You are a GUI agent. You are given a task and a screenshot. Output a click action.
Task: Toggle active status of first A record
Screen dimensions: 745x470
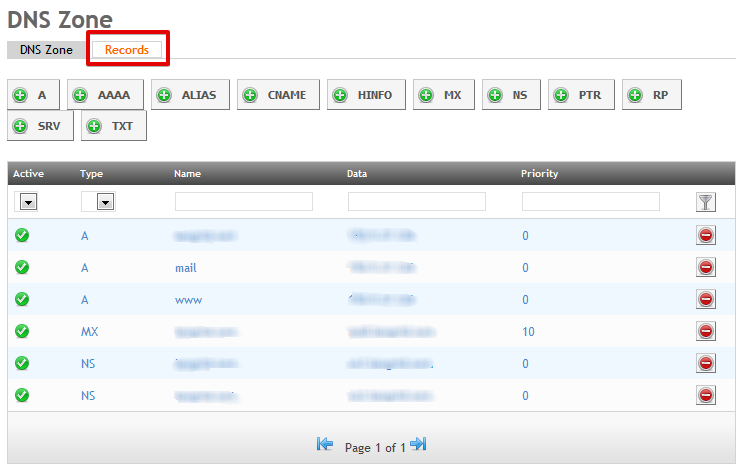tap(22, 235)
